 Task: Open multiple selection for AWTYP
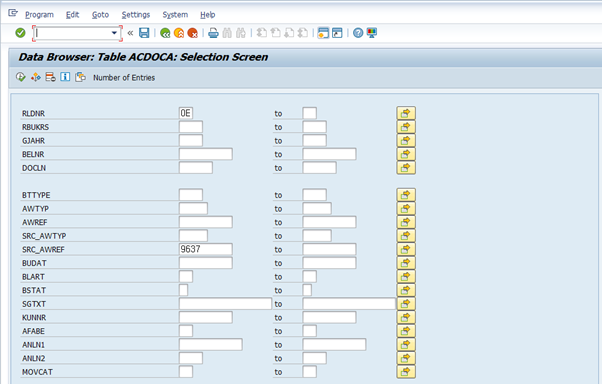406,209
